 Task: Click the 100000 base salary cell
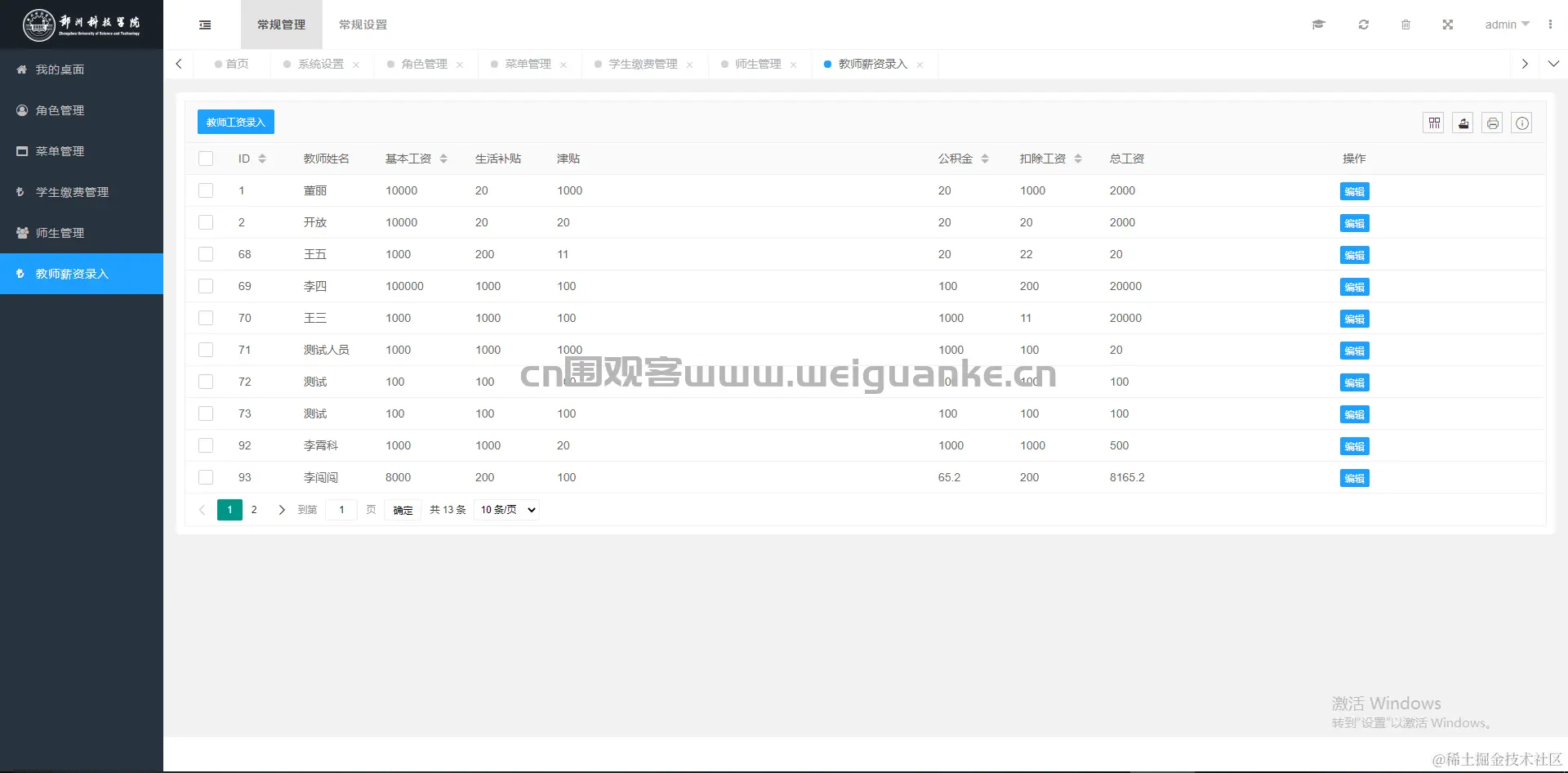(404, 286)
